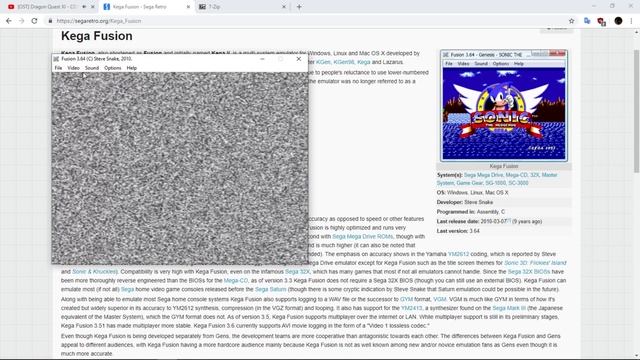Open Game Gear link in infobox
Image resolution: width=640 pixels, height=360 pixels.
point(469,183)
